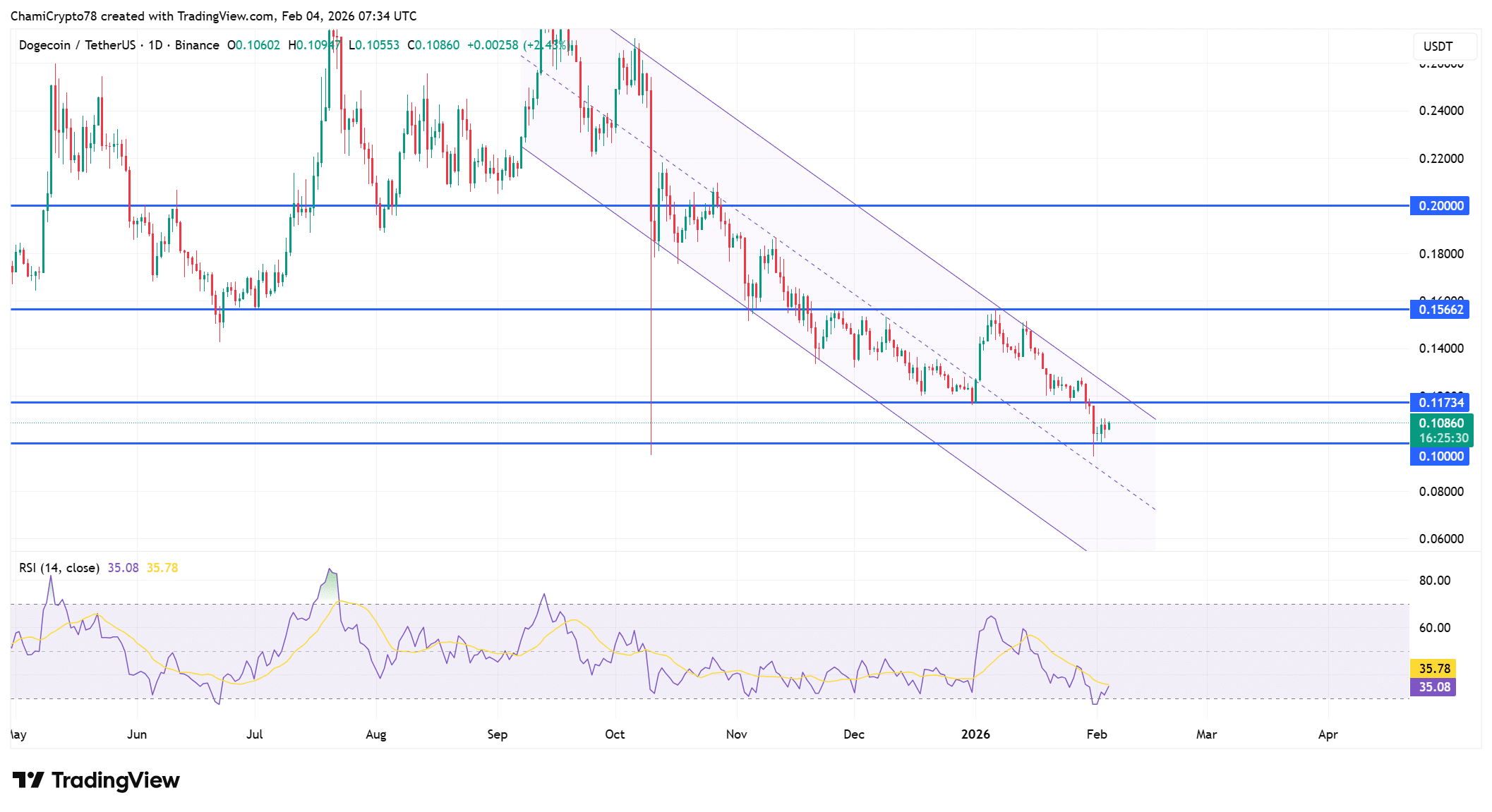The image size is (1492, 812).
Task: Click the Jun label on time axis
Action: (x=137, y=734)
